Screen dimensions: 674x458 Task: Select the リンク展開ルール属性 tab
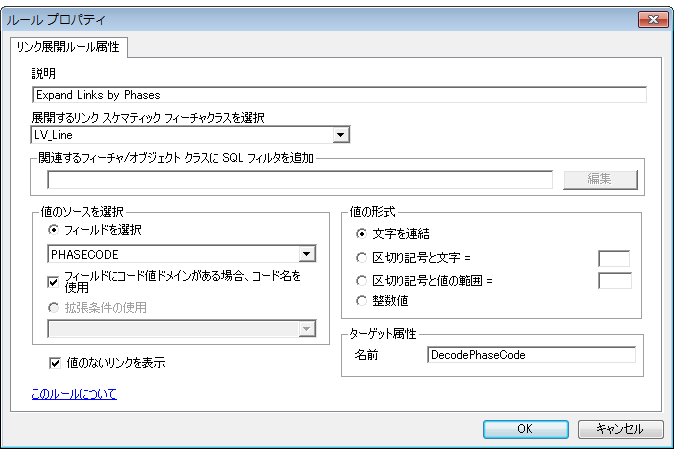tap(68, 47)
